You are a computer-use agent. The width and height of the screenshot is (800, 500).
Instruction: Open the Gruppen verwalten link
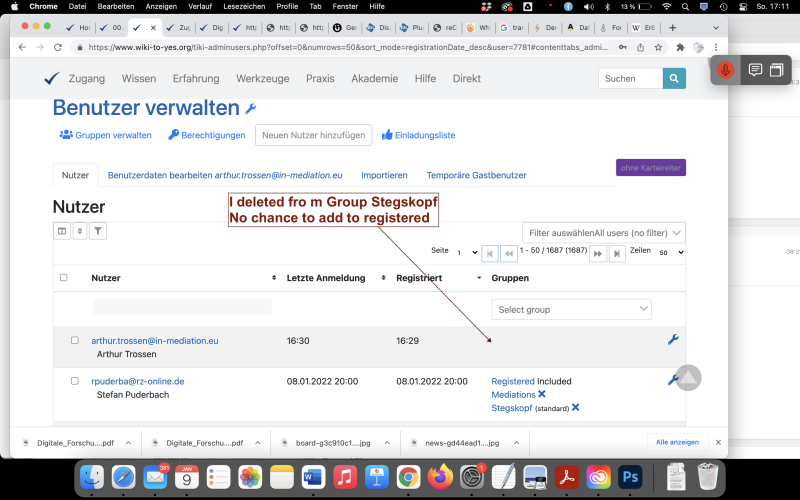[x=106, y=135]
